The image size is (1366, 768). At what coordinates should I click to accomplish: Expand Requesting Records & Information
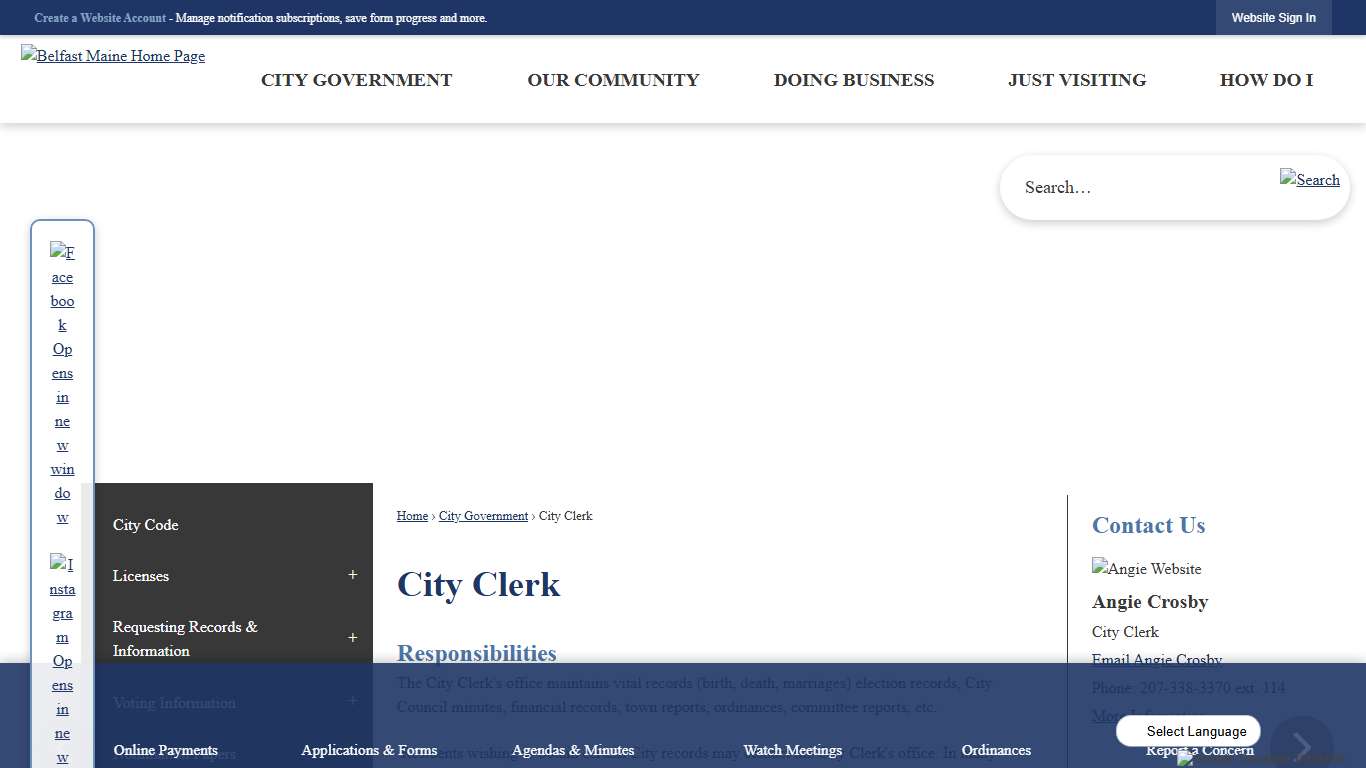[x=352, y=638]
